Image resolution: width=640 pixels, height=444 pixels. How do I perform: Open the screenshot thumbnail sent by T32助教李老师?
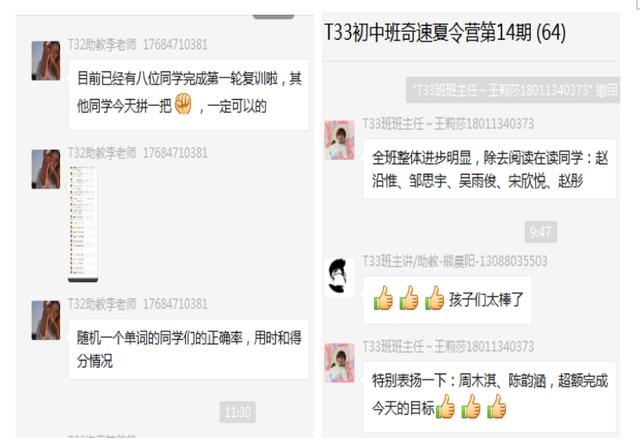point(83,224)
